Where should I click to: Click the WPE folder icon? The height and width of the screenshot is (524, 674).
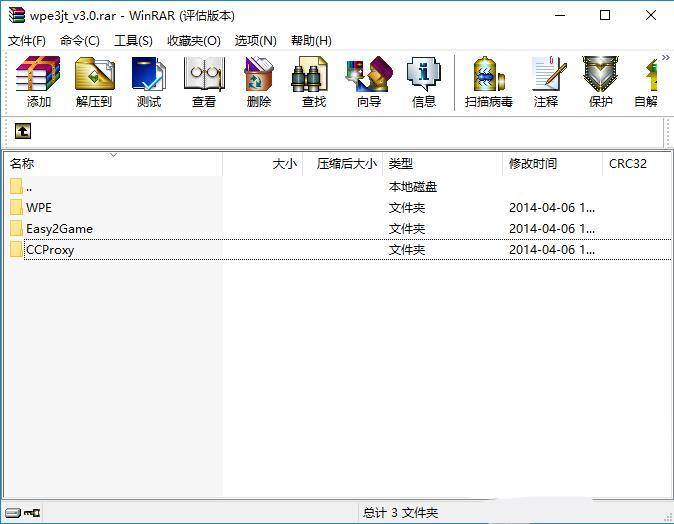pos(16,207)
